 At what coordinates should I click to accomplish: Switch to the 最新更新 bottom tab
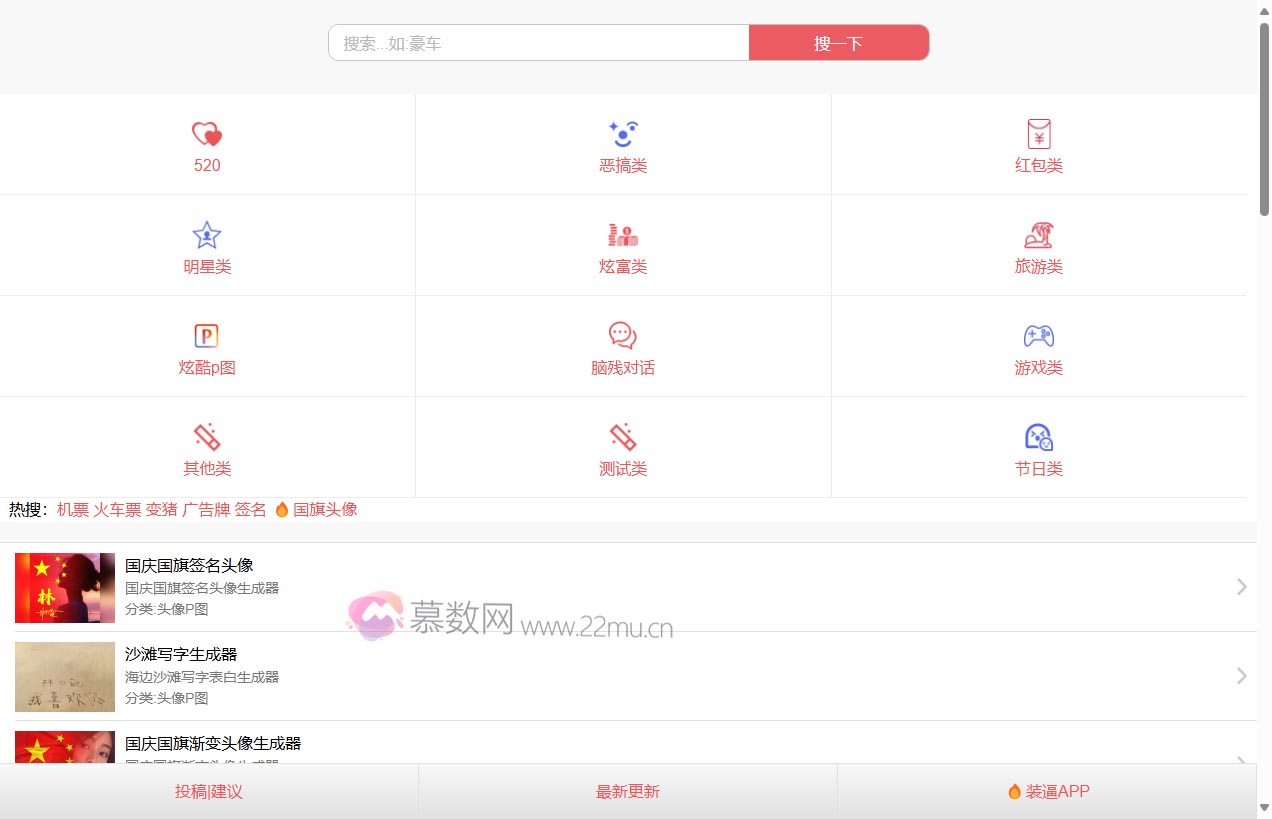point(628,791)
